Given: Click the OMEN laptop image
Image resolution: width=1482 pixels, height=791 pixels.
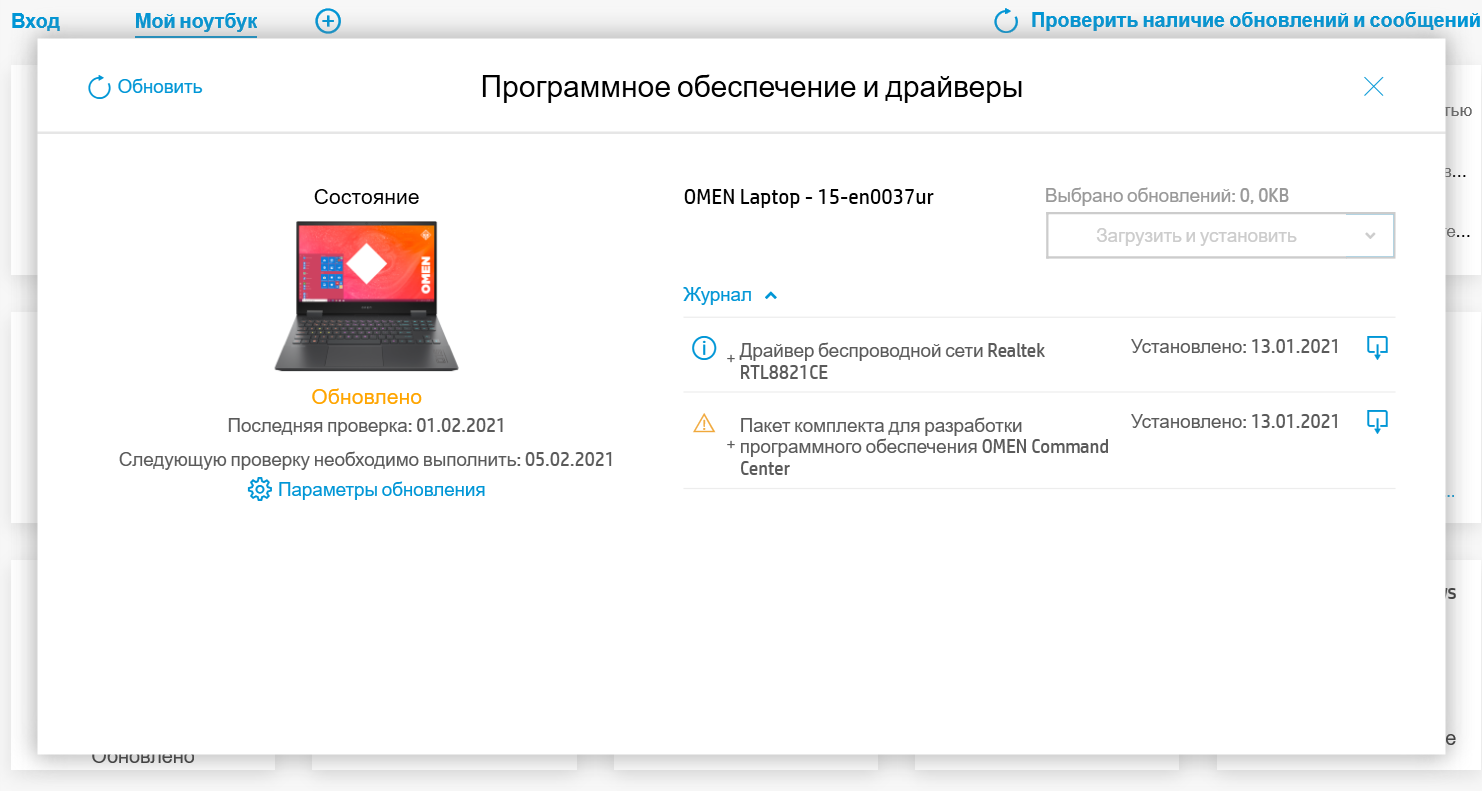Looking at the screenshot, I should click(367, 296).
